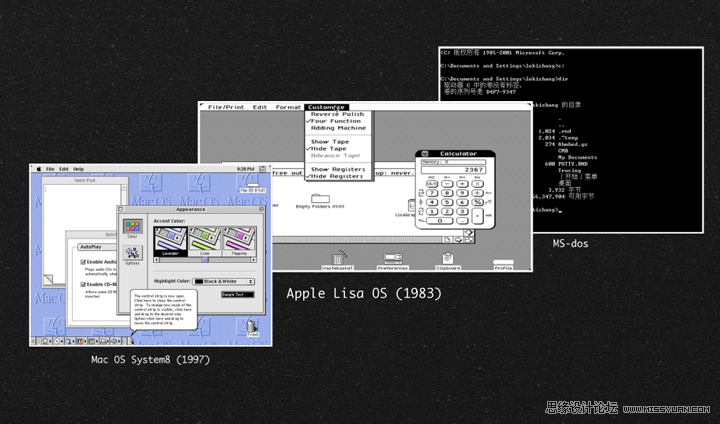Toggle the Enable Audio checkbox
720x424 pixels.
click(x=83, y=262)
